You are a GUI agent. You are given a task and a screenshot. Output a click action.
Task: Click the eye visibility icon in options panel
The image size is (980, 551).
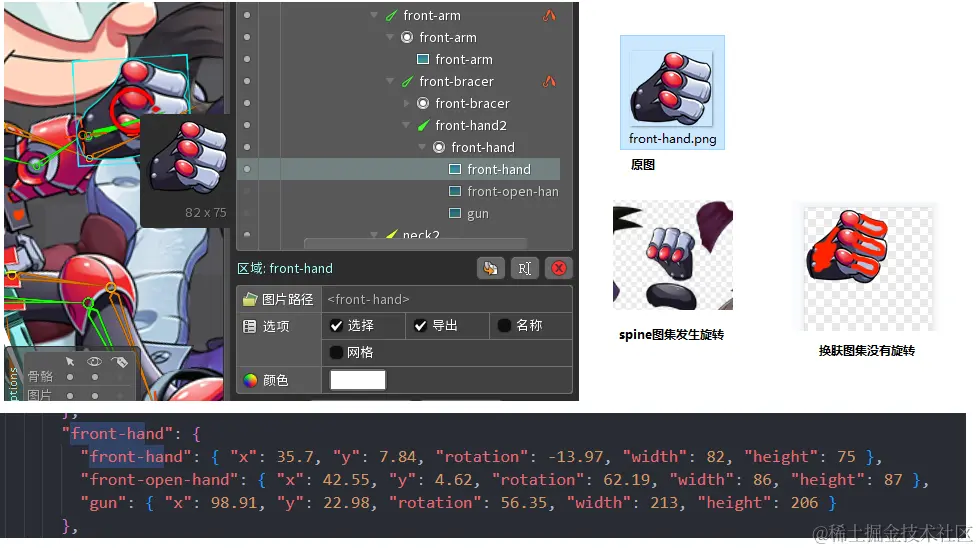tap(94, 362)
